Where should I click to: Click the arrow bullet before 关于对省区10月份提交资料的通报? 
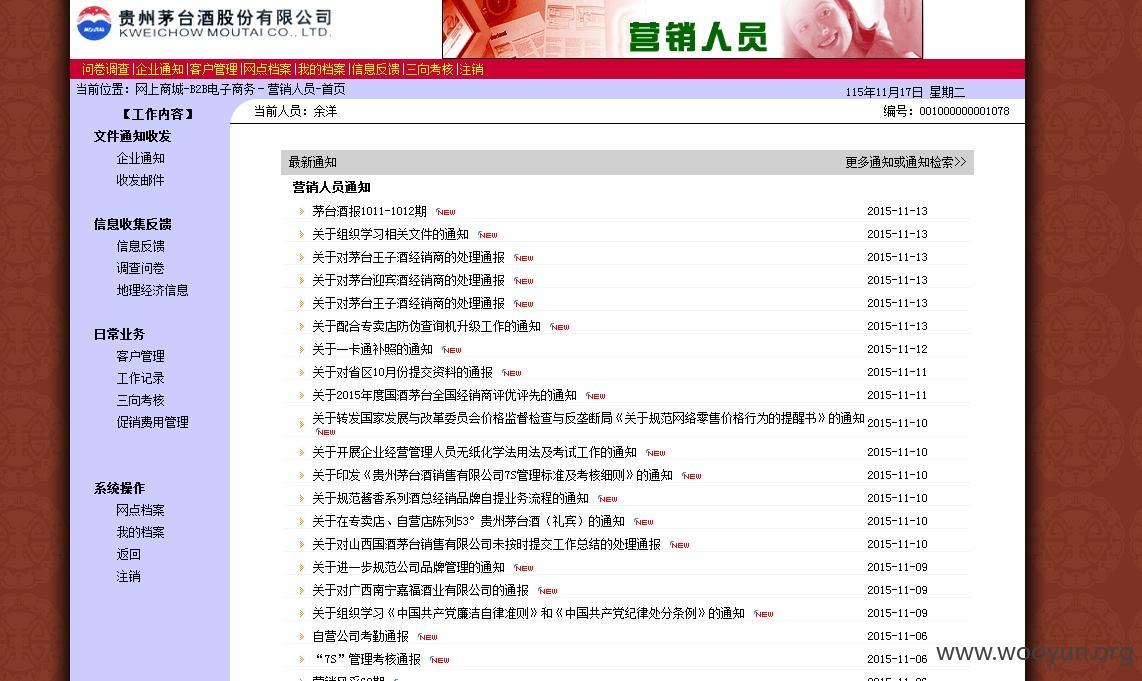tap(302, 373)
